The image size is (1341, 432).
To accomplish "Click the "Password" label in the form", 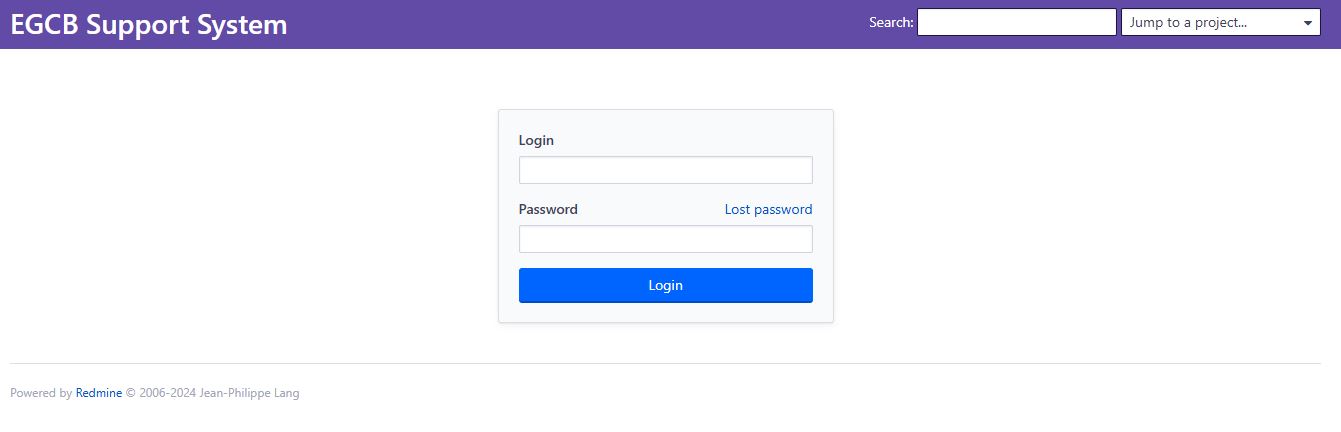I will [x=548, y=209].
